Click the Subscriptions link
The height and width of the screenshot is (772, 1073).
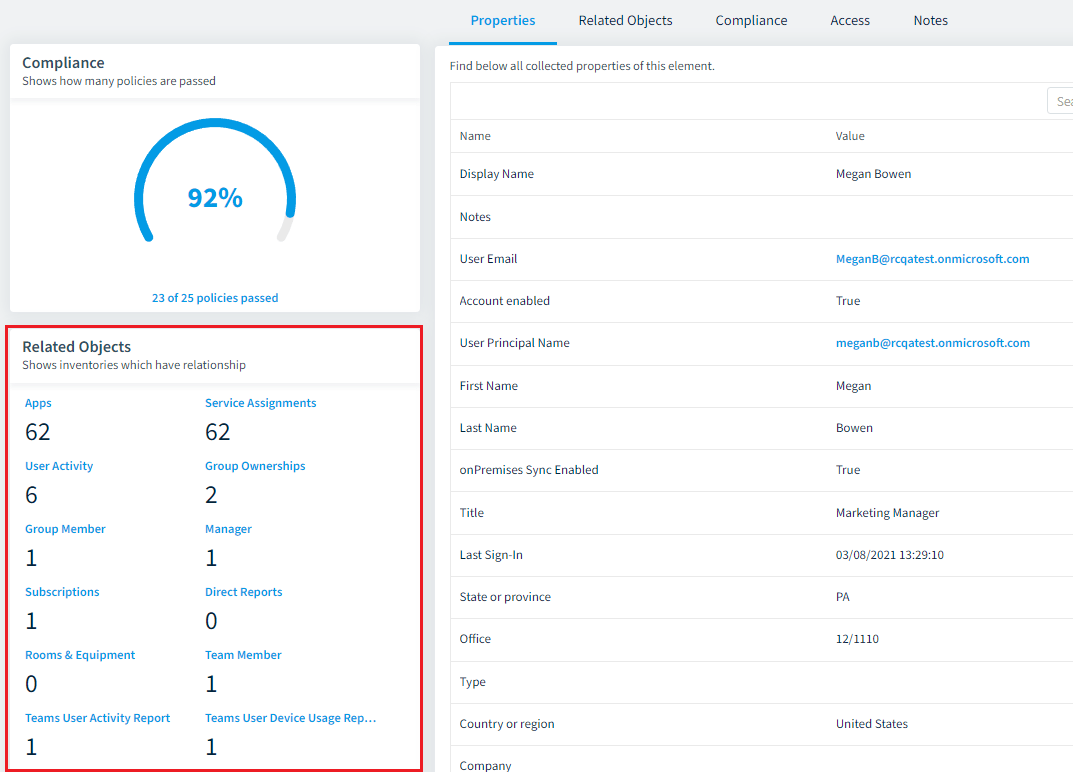tap(62, 592)
